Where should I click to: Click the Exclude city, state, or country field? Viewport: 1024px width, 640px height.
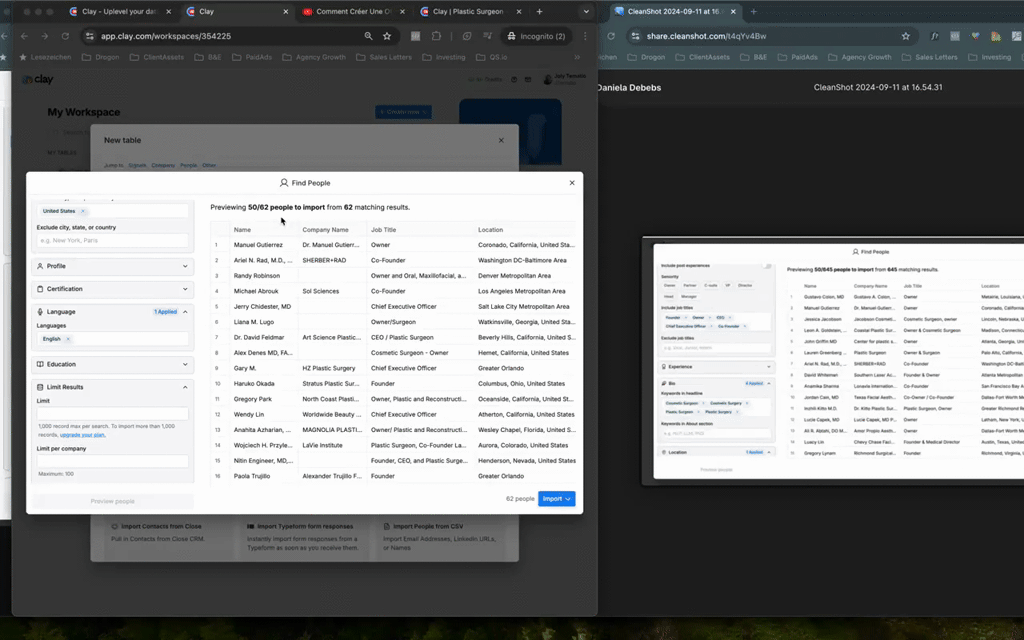(112, 241)
